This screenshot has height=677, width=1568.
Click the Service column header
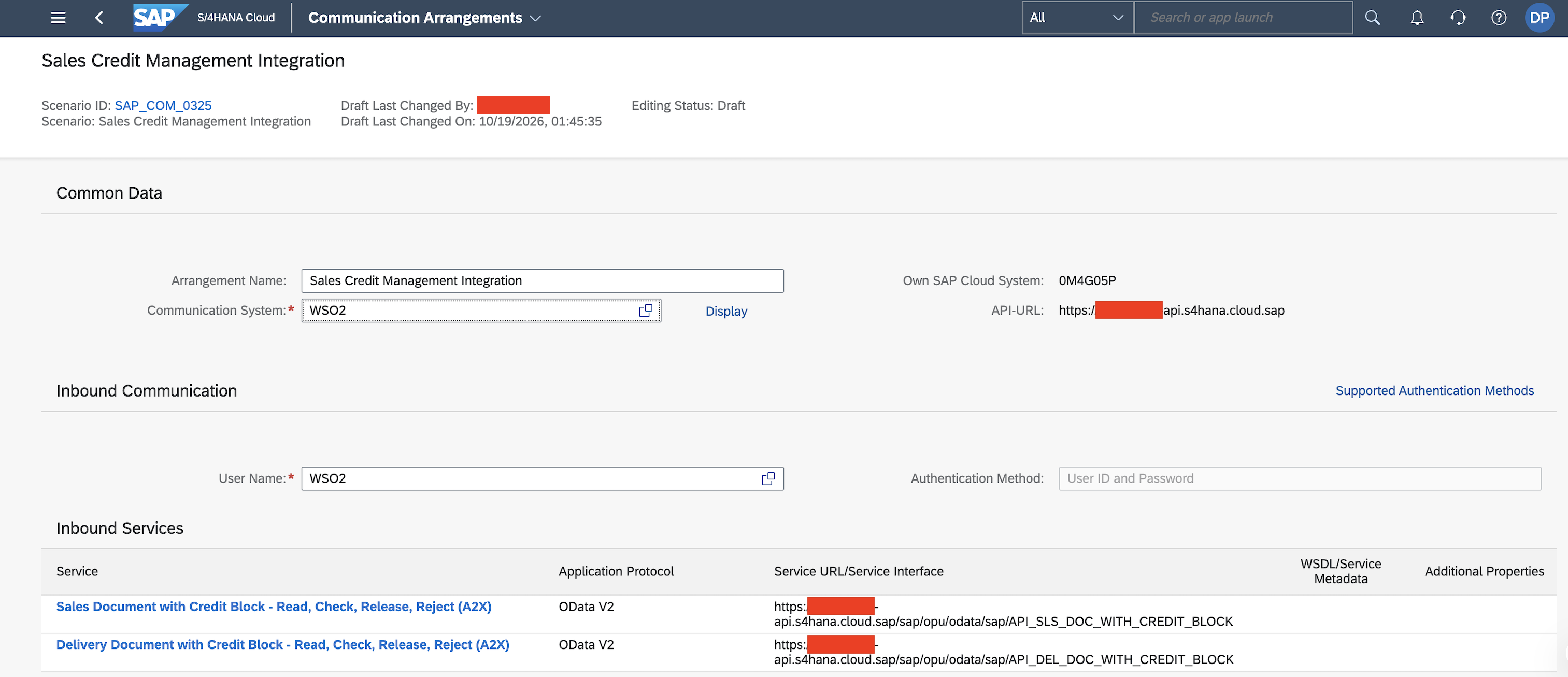pyautogui.click(x=77, y=571)
